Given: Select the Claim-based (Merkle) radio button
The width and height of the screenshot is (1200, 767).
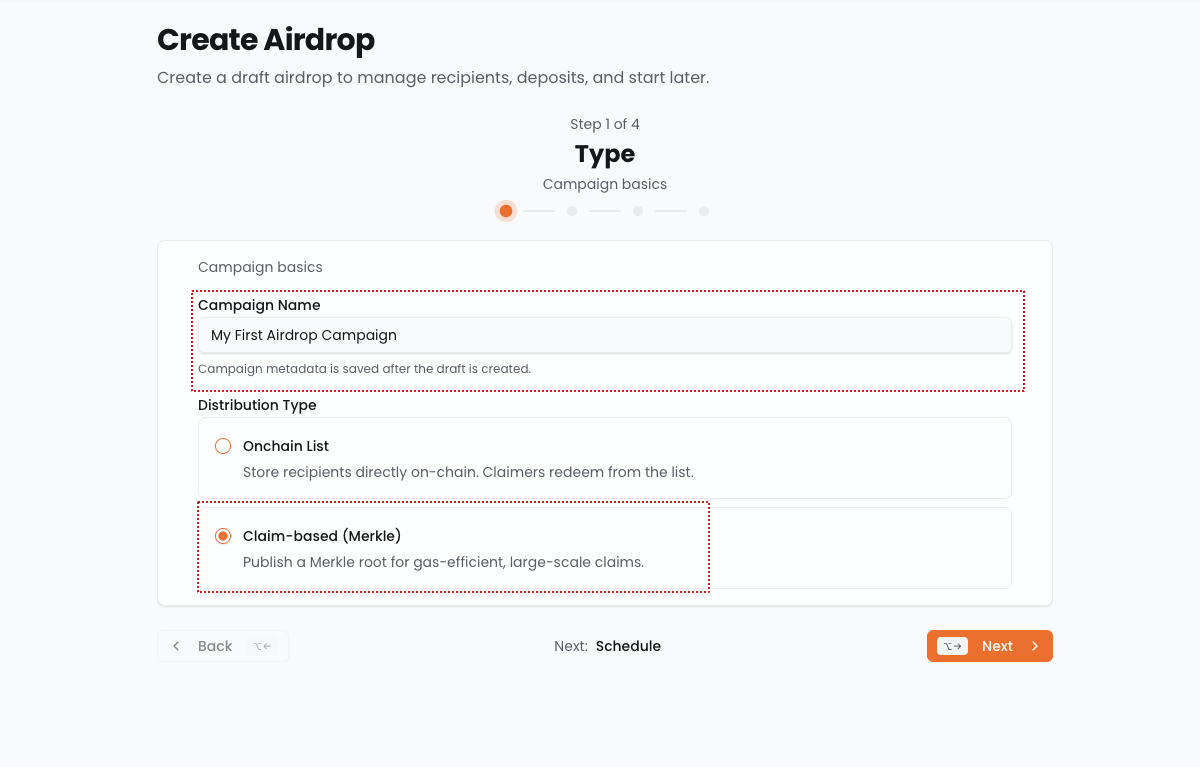Looking at the screenshot, I should tap(223, 536).
